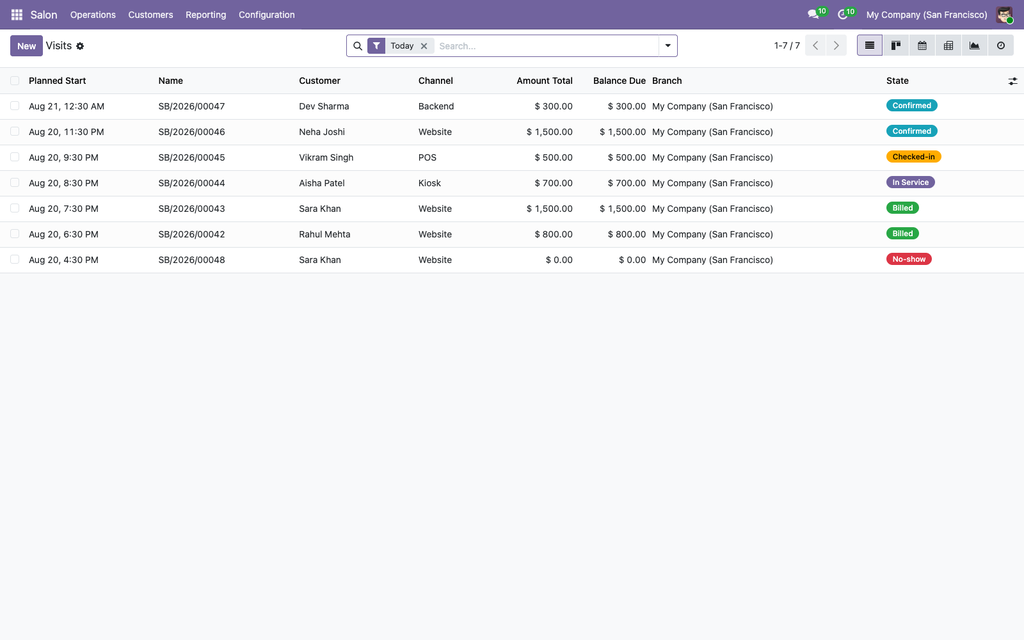Switch to list view
Image resolution: width=1024 pixels, height=640 pixels.
(870, 46)
